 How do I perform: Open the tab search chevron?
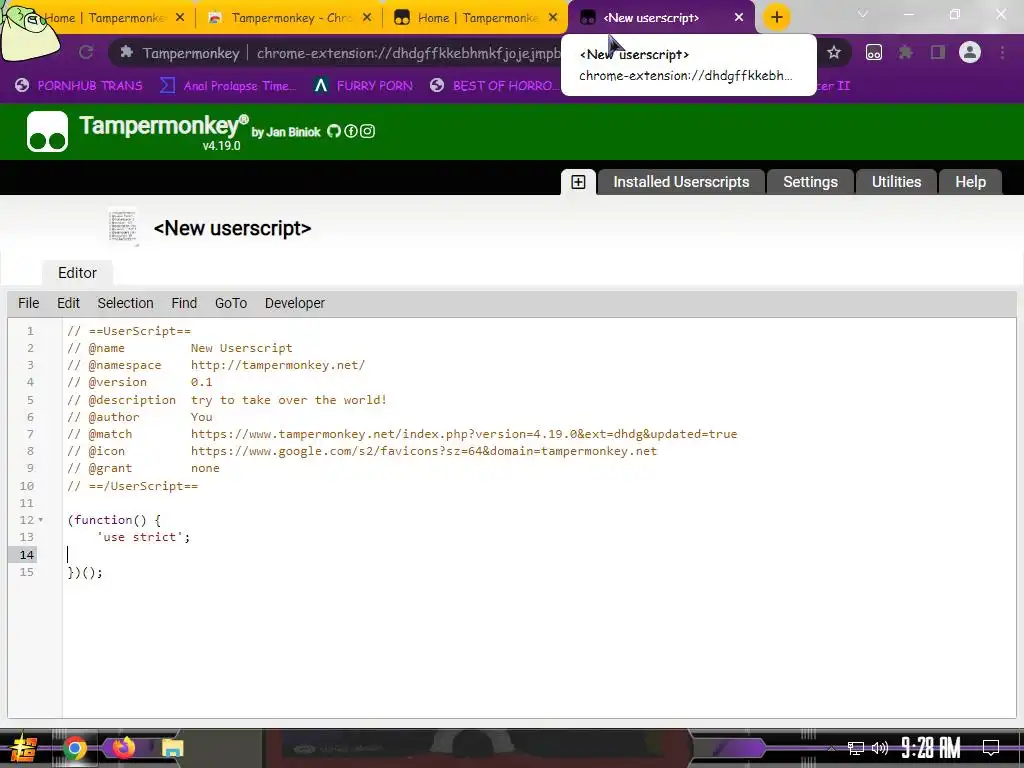(863, 14)
